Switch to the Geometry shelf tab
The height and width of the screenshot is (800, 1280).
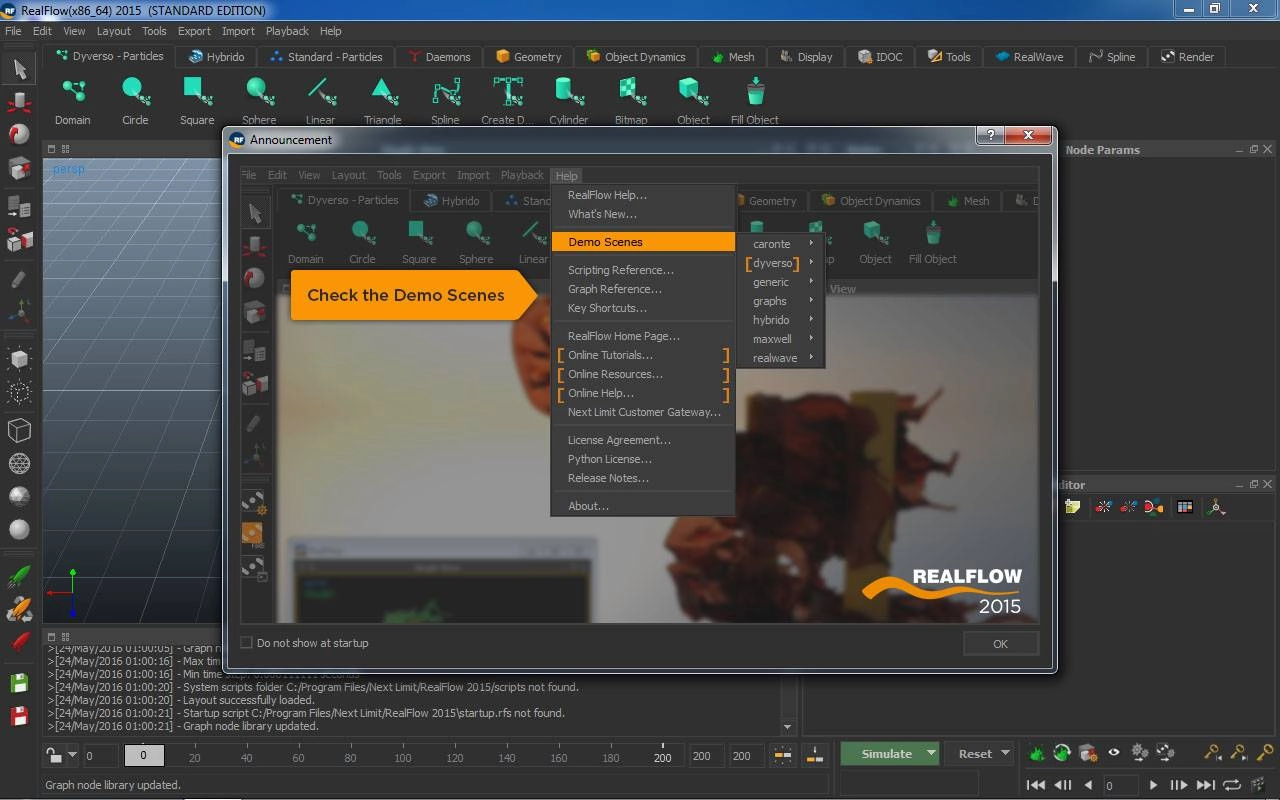529,57
